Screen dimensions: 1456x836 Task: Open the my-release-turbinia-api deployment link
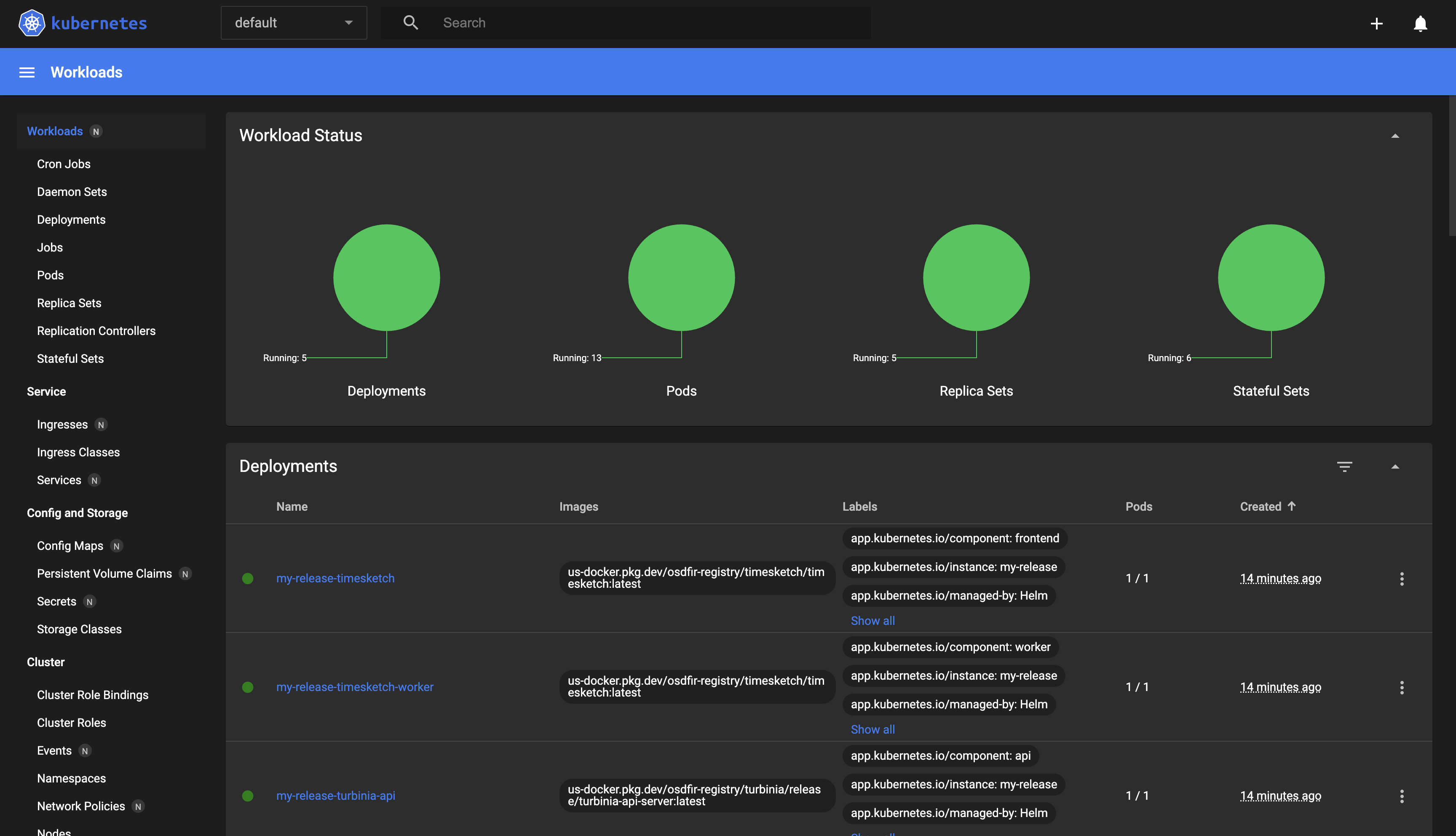[x=336, y=796]
